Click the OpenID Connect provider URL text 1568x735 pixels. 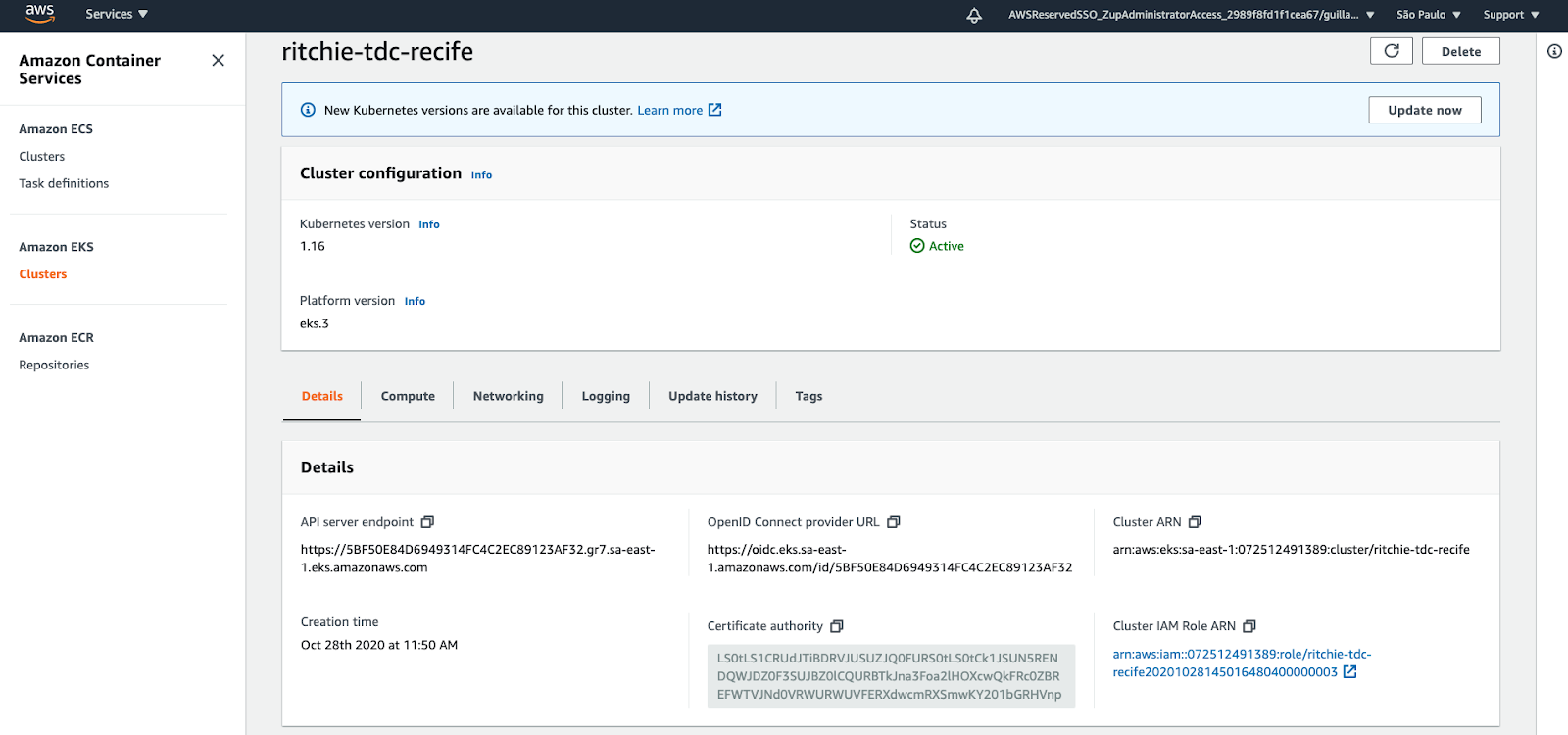[890, 559]
